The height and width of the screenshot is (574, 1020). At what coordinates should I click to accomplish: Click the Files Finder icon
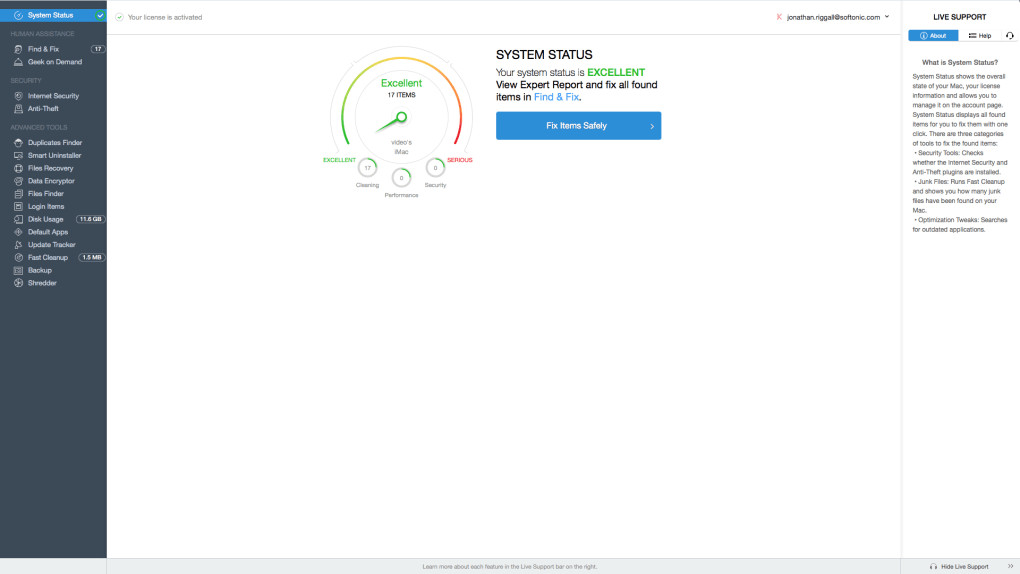18,193
